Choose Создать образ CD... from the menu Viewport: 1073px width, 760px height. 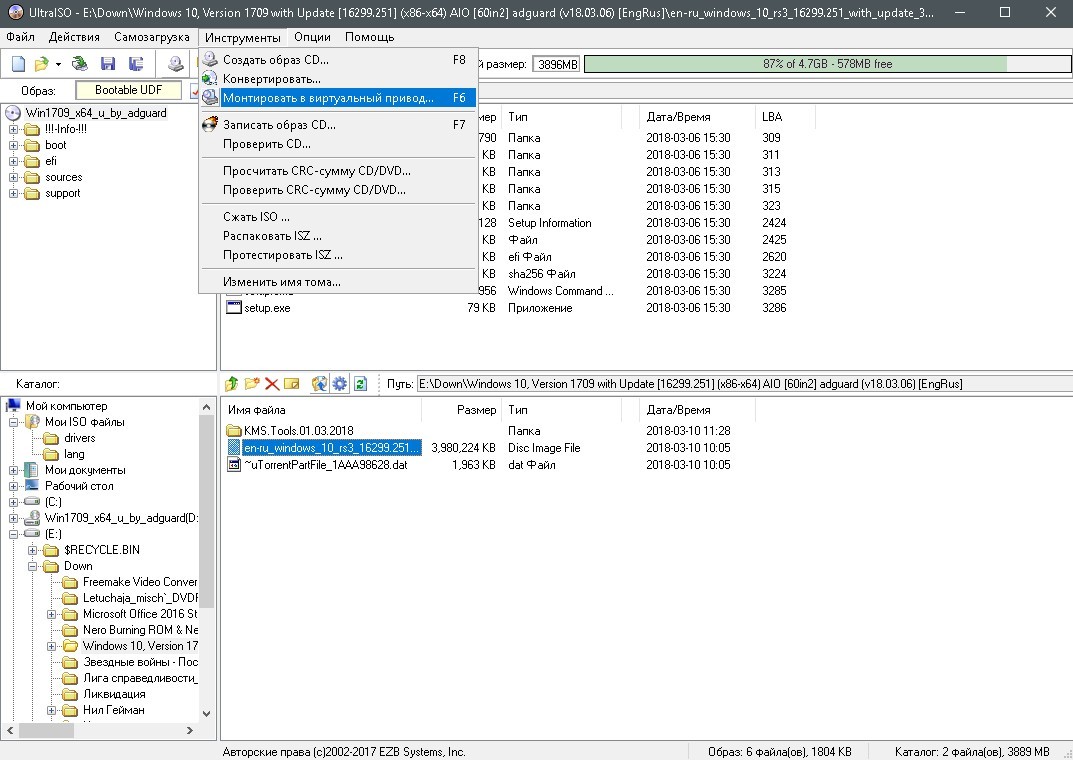click(338, 60)
